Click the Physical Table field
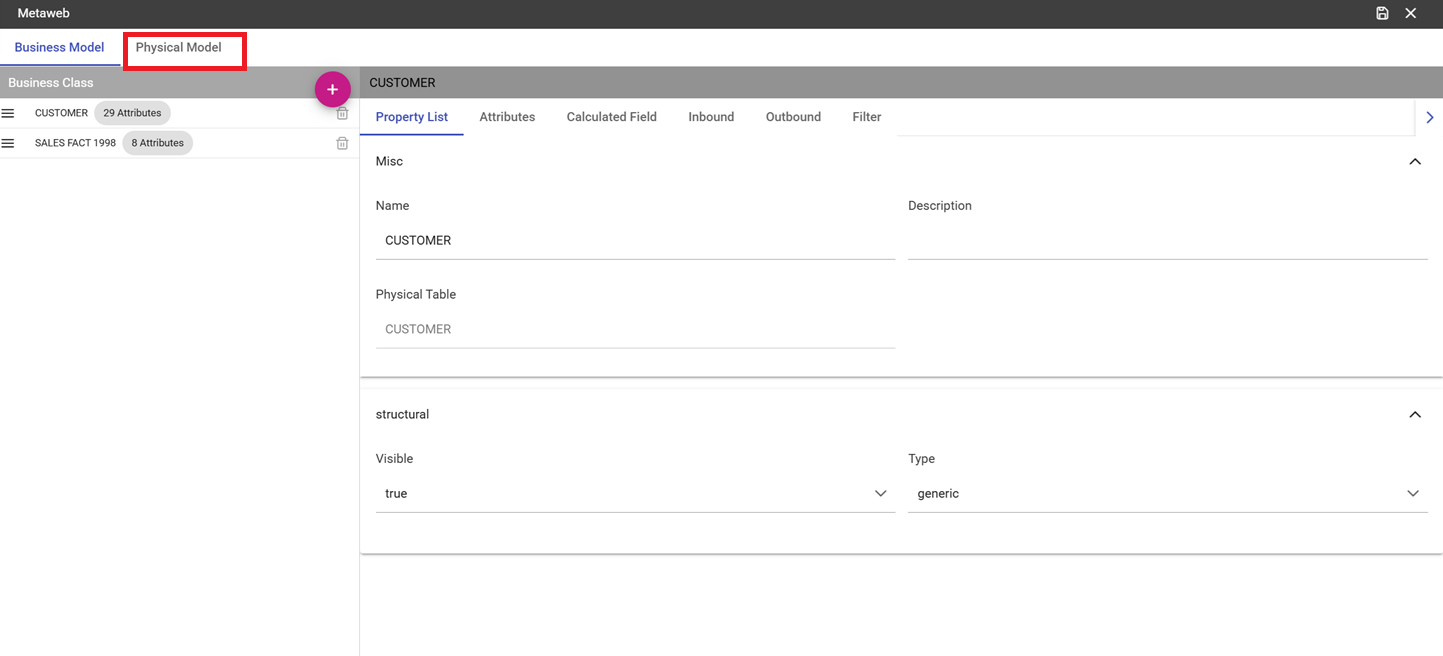Screen dimensions: 1443x656 coord(635,330)
